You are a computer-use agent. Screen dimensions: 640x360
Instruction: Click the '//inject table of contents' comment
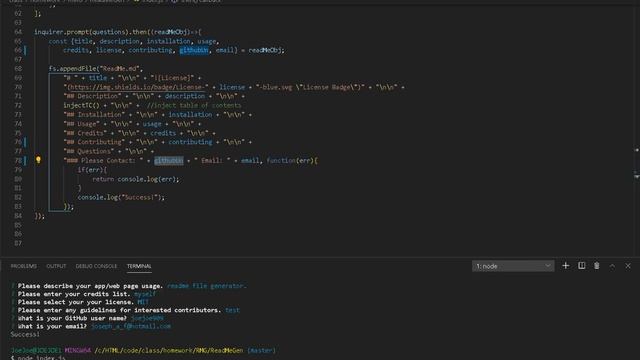coord(194,105)
